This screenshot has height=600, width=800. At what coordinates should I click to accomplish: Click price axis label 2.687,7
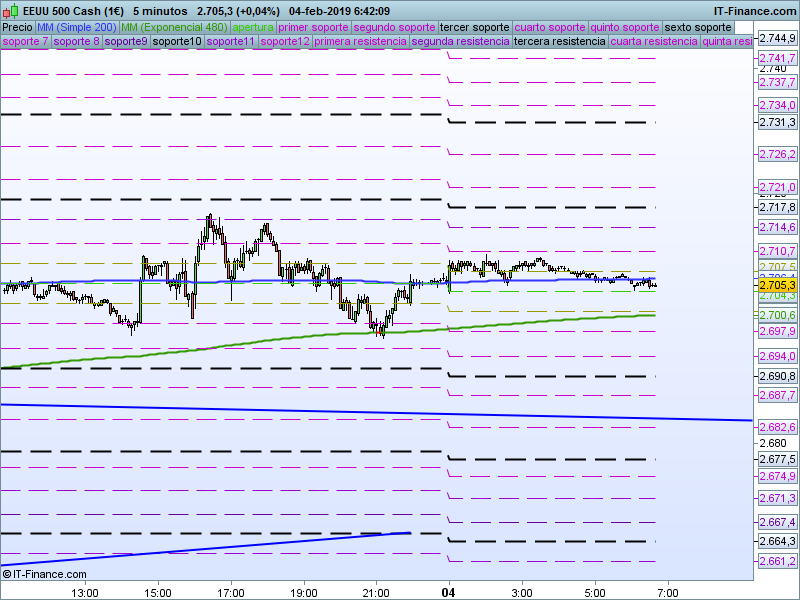pyautogui.click(x=777, y=395)
